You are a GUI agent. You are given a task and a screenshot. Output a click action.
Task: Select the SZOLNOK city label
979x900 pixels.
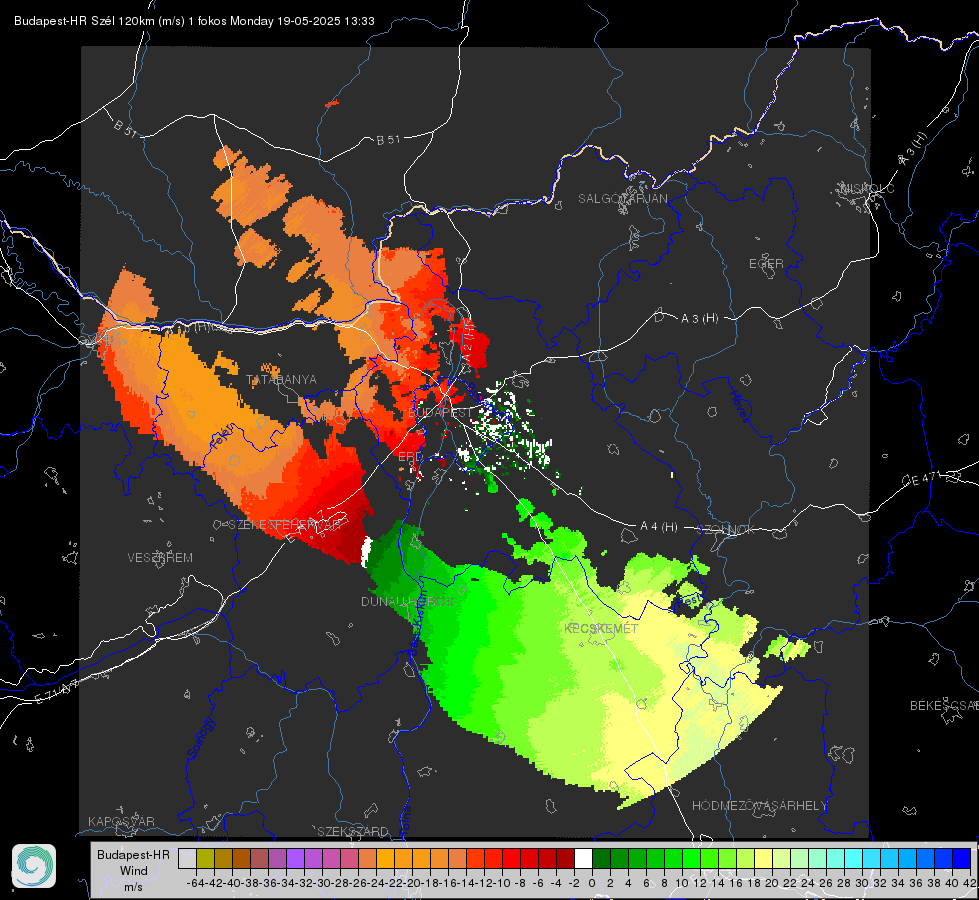click(727, 530)
